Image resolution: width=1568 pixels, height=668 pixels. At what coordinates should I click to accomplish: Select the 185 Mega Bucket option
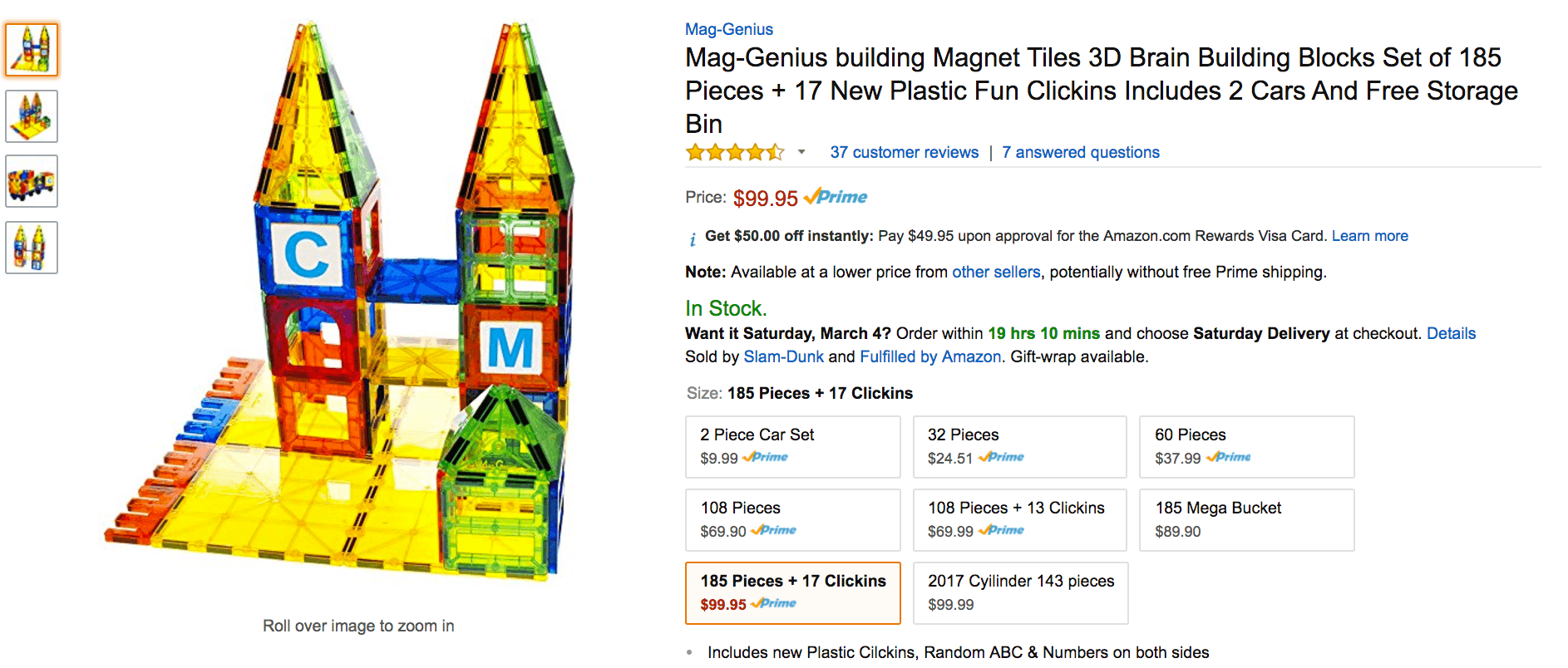coord(1245,519)
